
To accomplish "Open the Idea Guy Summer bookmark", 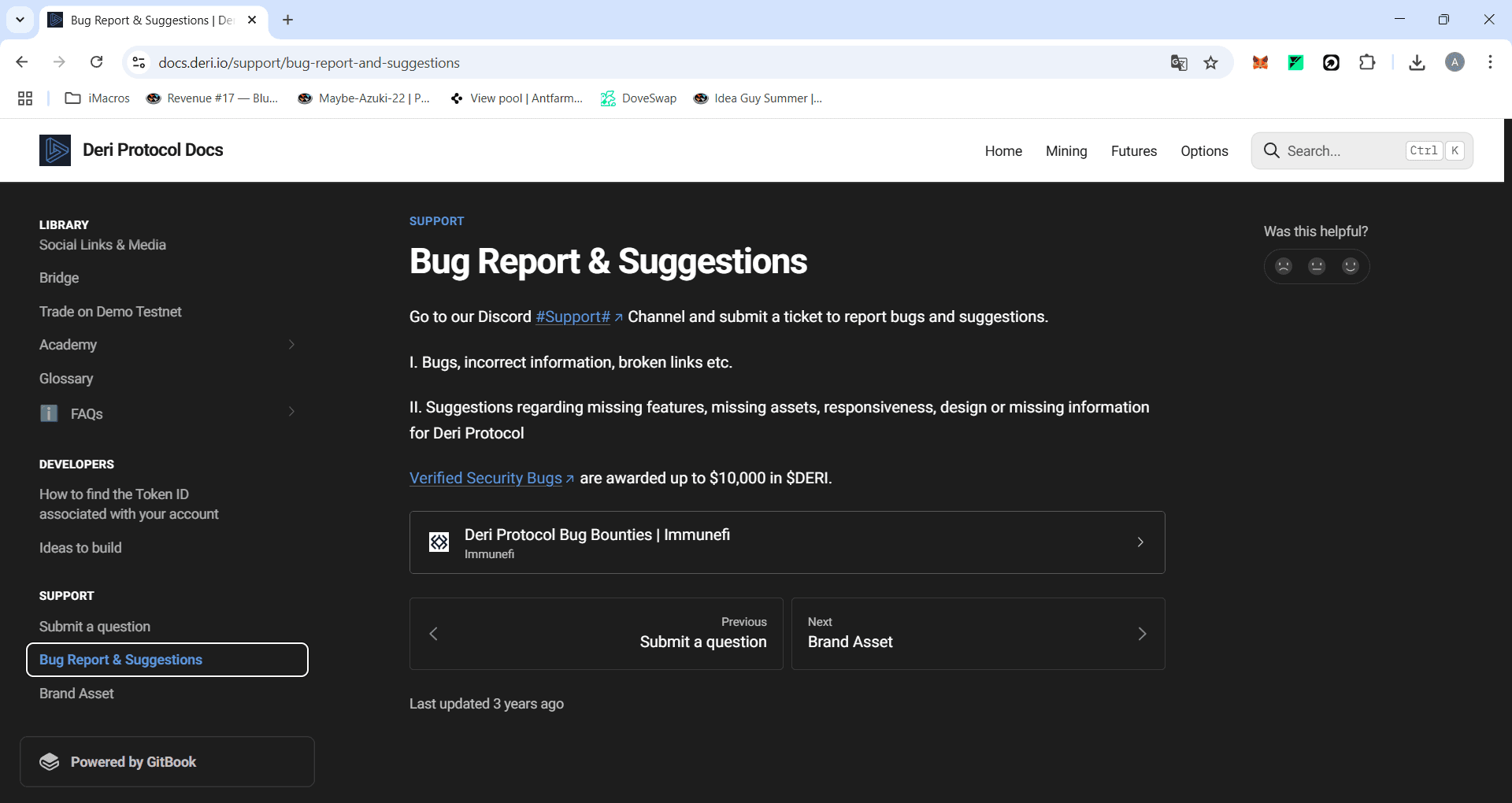I will (x=758, y=98).
